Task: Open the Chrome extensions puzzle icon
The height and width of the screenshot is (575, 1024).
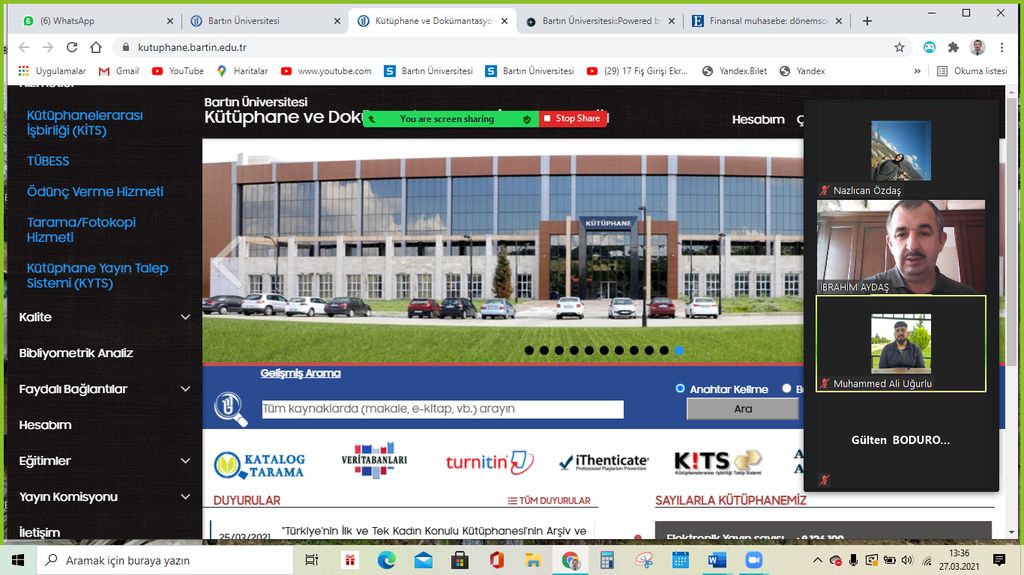Action: (953, 47)
